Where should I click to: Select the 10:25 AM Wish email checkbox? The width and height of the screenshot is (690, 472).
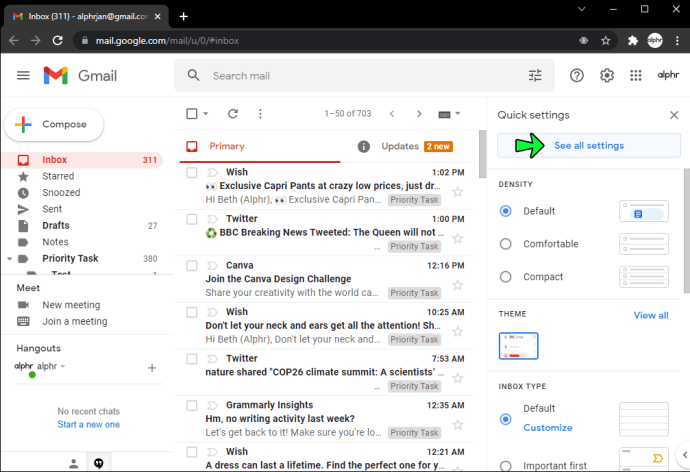[x=192, y=312]
